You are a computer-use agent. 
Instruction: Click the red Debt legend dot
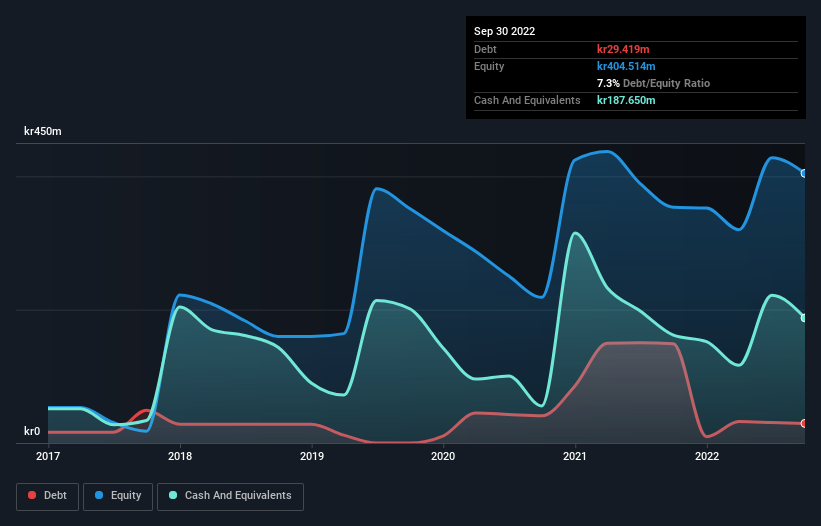coord(32,495)
